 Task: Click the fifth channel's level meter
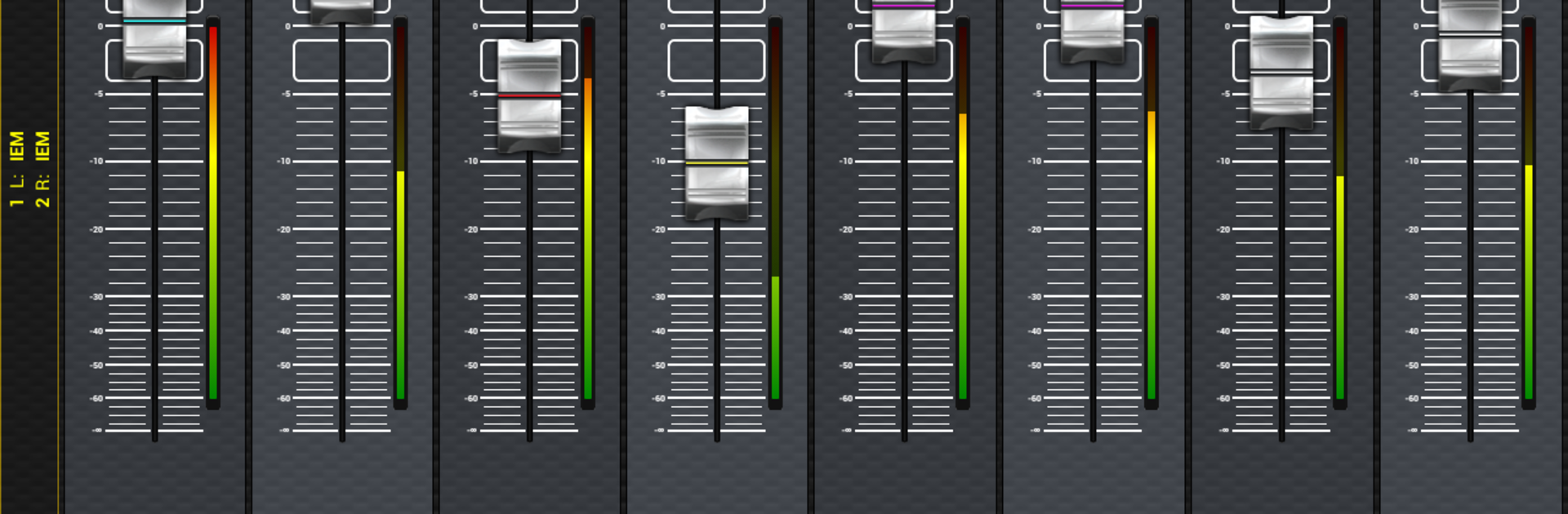point(963,213)
